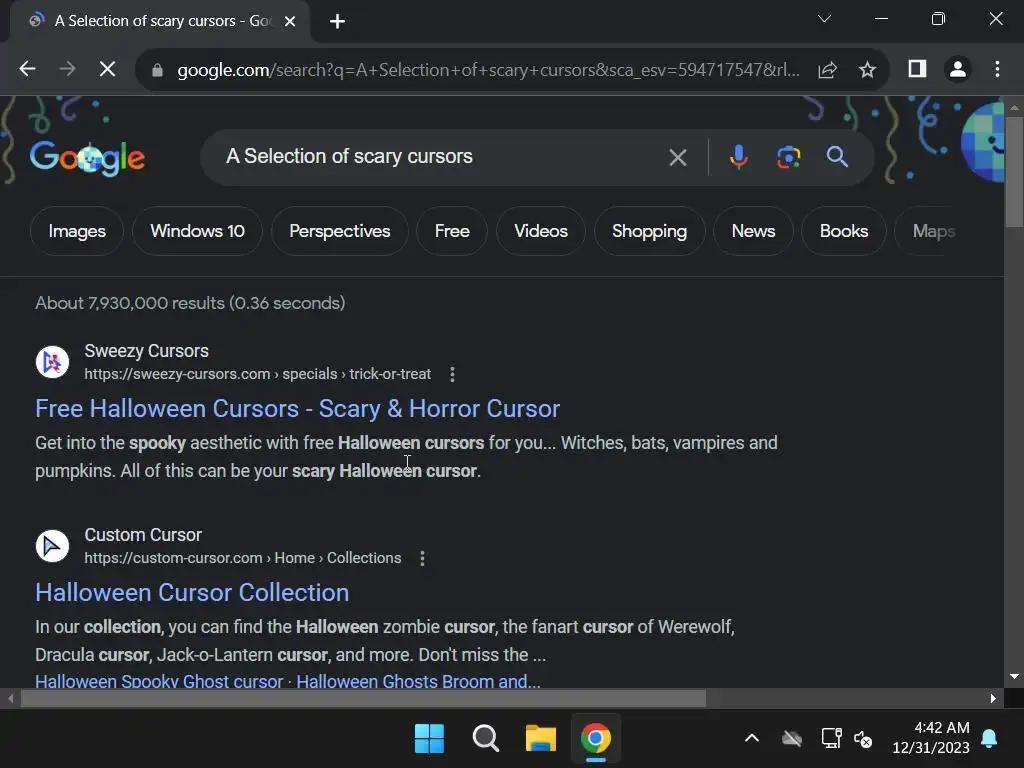The image size is (1024, 768).
Task: Click the OneDrive cloud tray icon
Action: (x=792, y=739)
